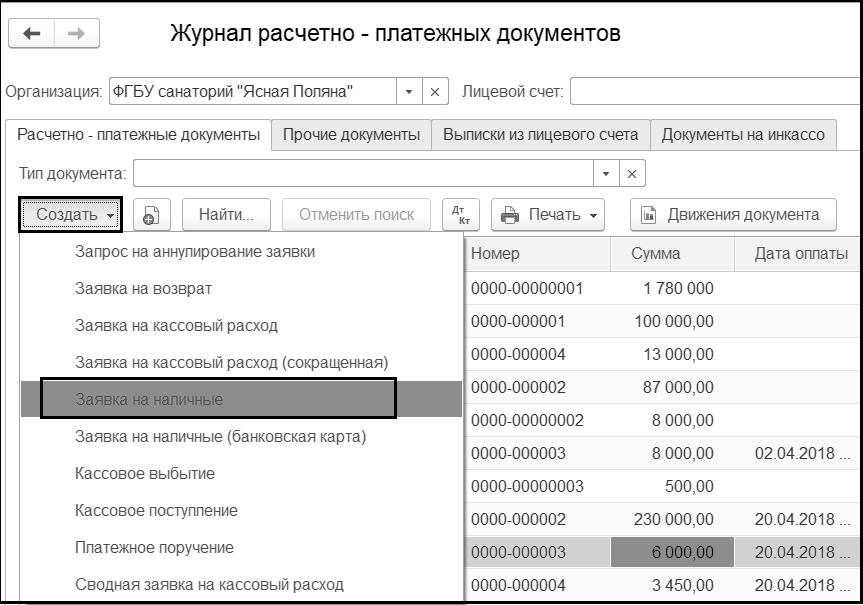
Task: Click the 13 000,00 sum cell
Action: pyautogui.click(x=672, y=355)
